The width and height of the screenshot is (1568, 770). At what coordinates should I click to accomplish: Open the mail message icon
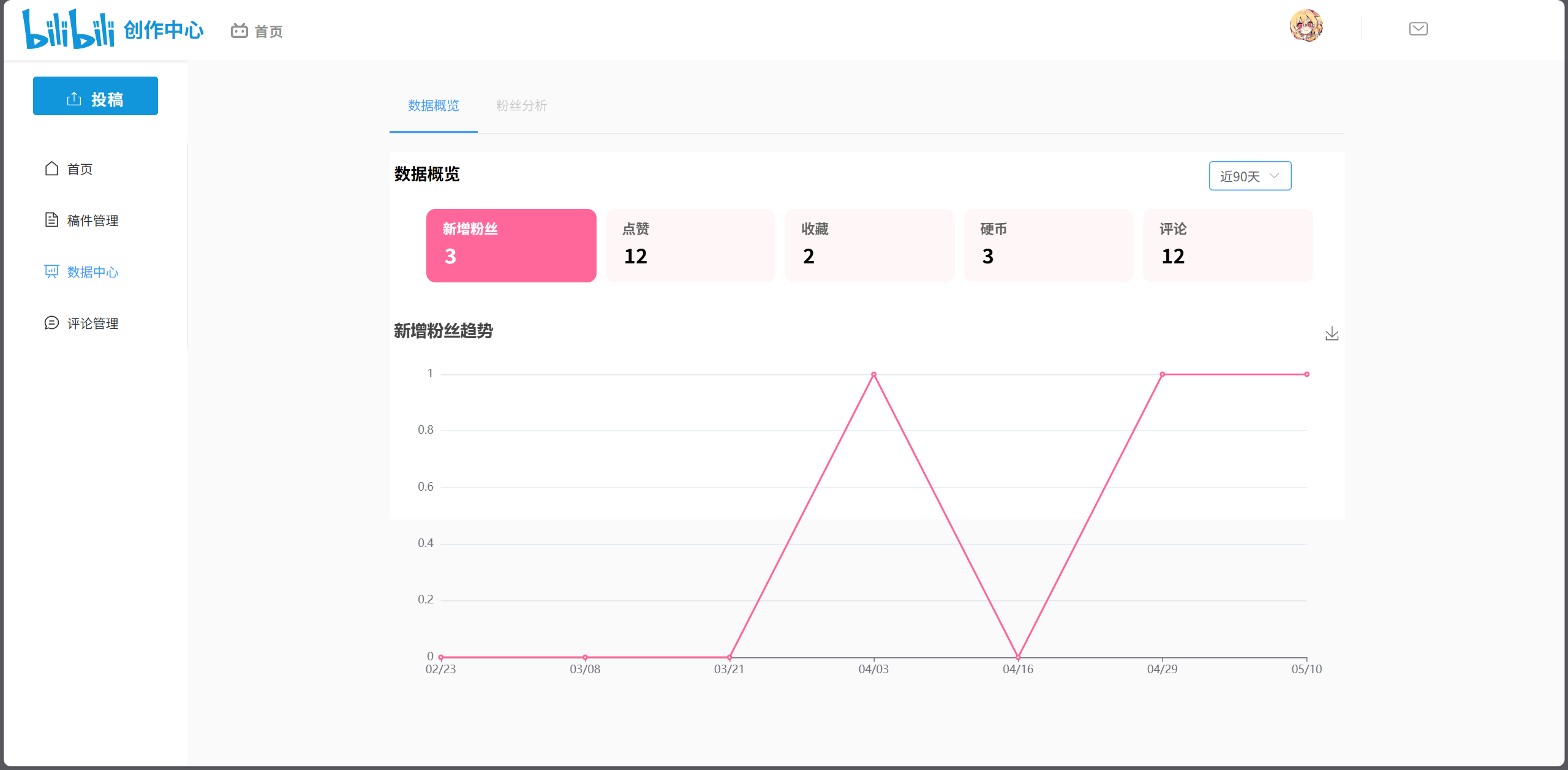coord(1418,29)
